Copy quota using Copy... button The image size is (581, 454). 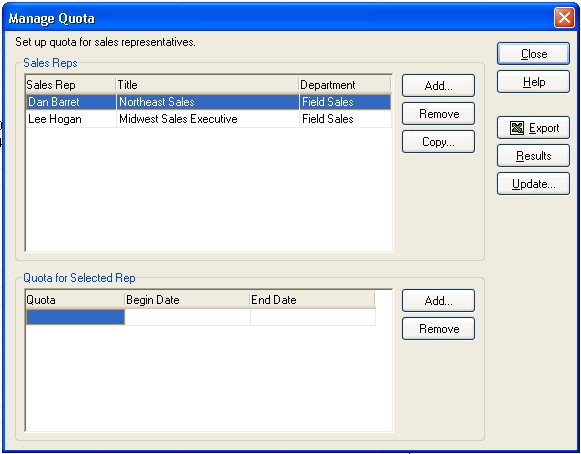click(438, 142)
